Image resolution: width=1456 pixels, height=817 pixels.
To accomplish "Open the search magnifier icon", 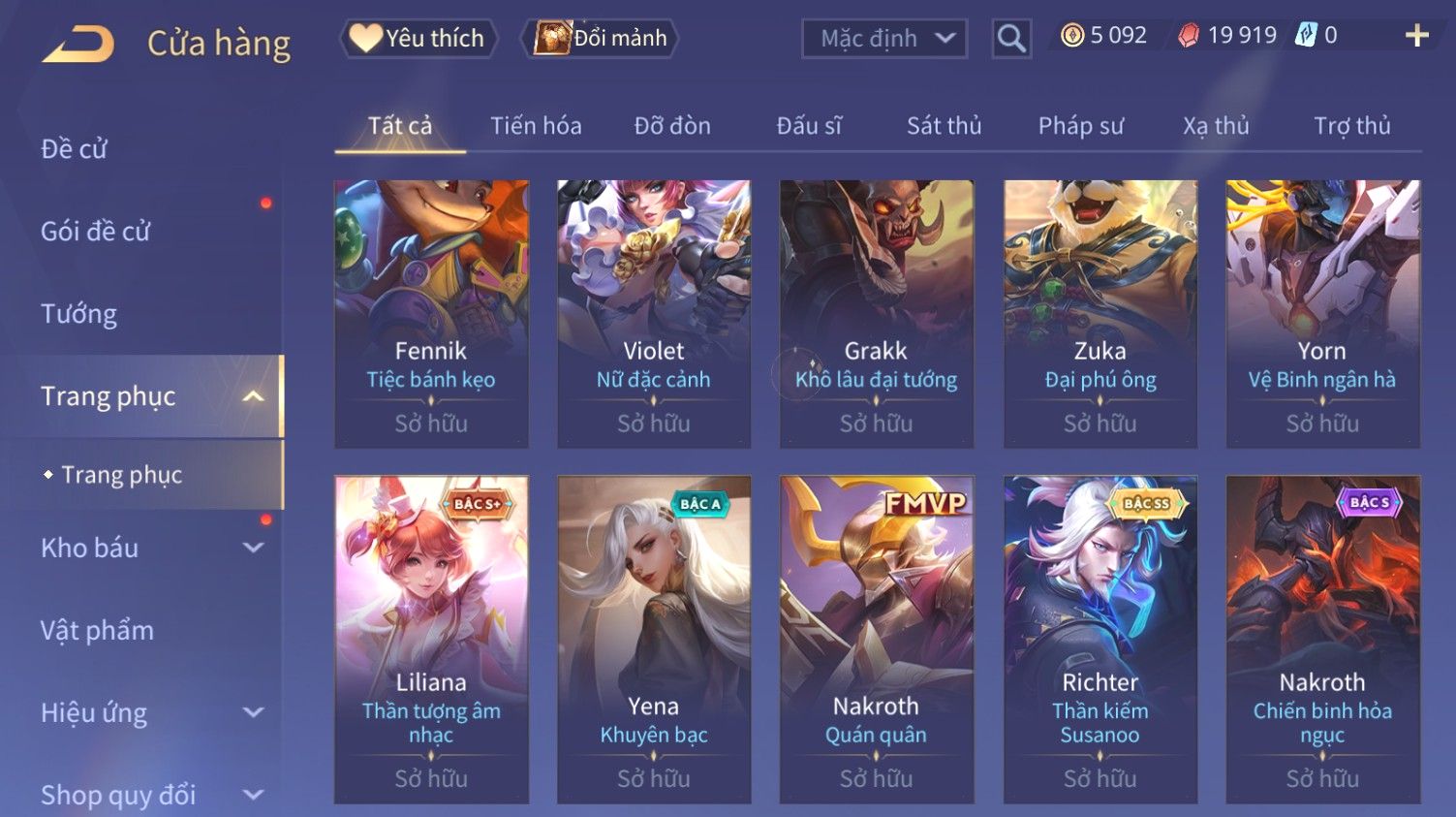I will click(x=1011, y=39).
